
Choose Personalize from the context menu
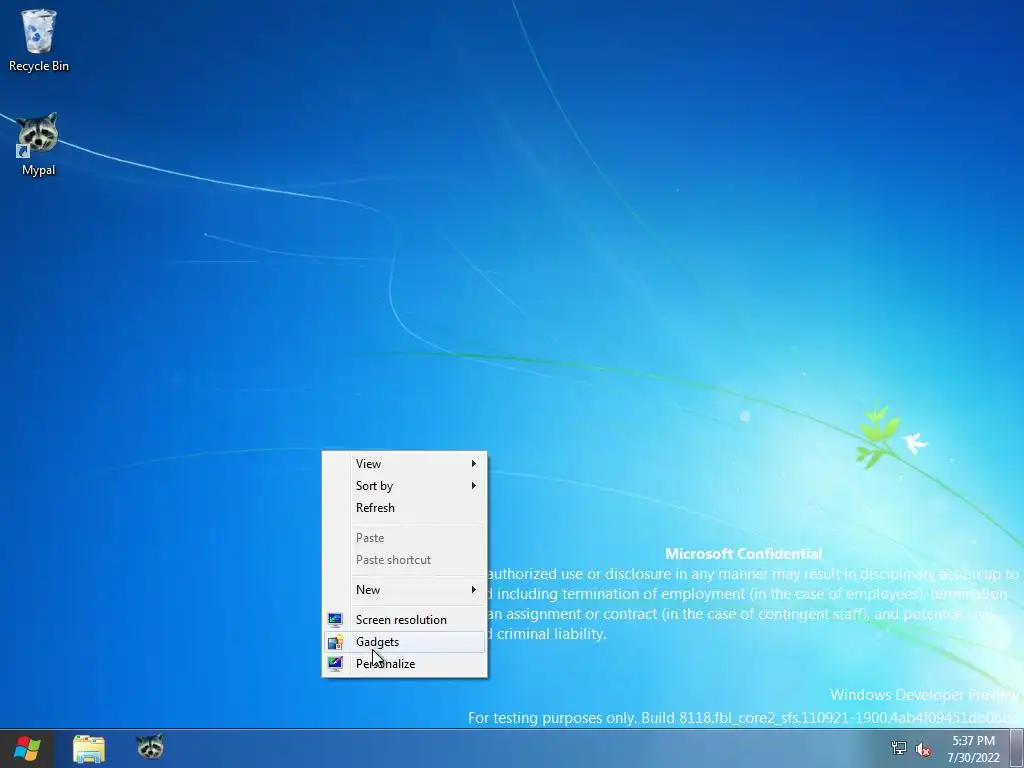coord(404,664)
